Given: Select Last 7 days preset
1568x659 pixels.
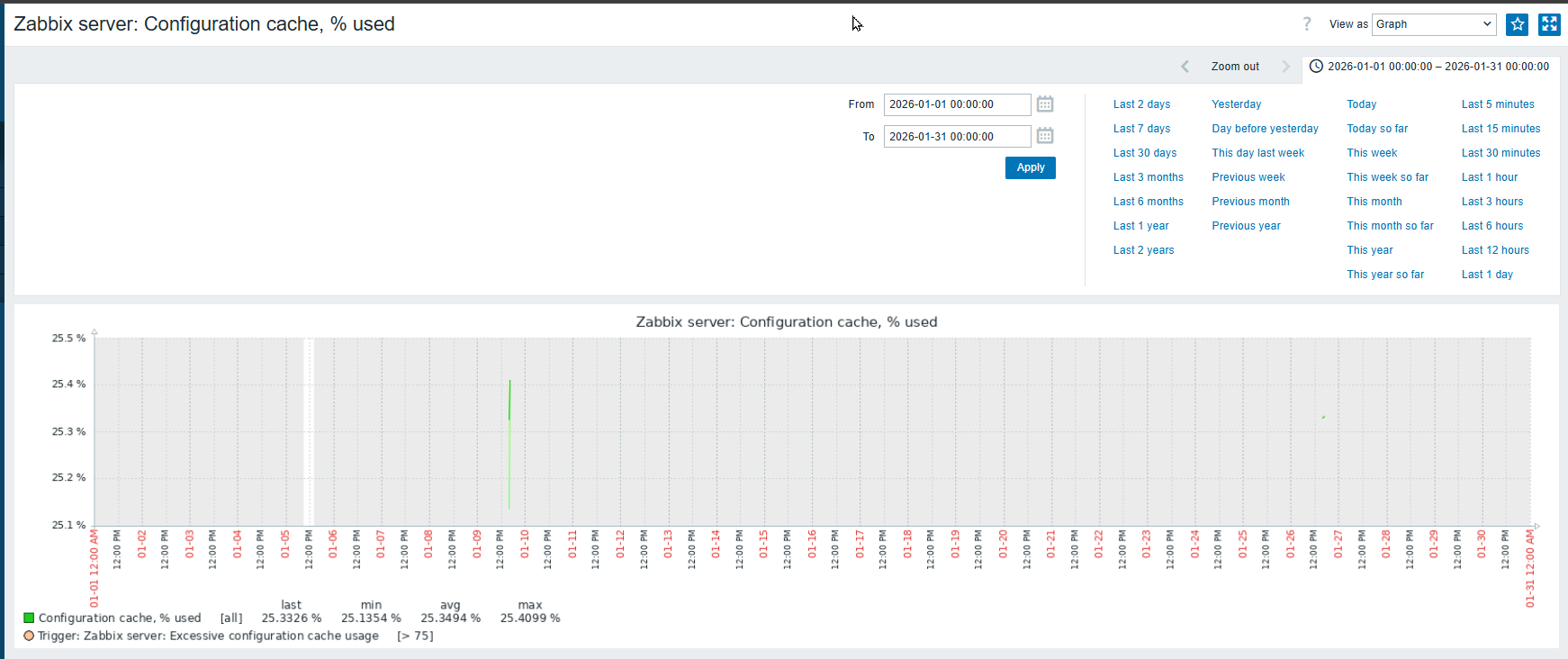Looking at the screenshot, I should [x=1141, y=129].
